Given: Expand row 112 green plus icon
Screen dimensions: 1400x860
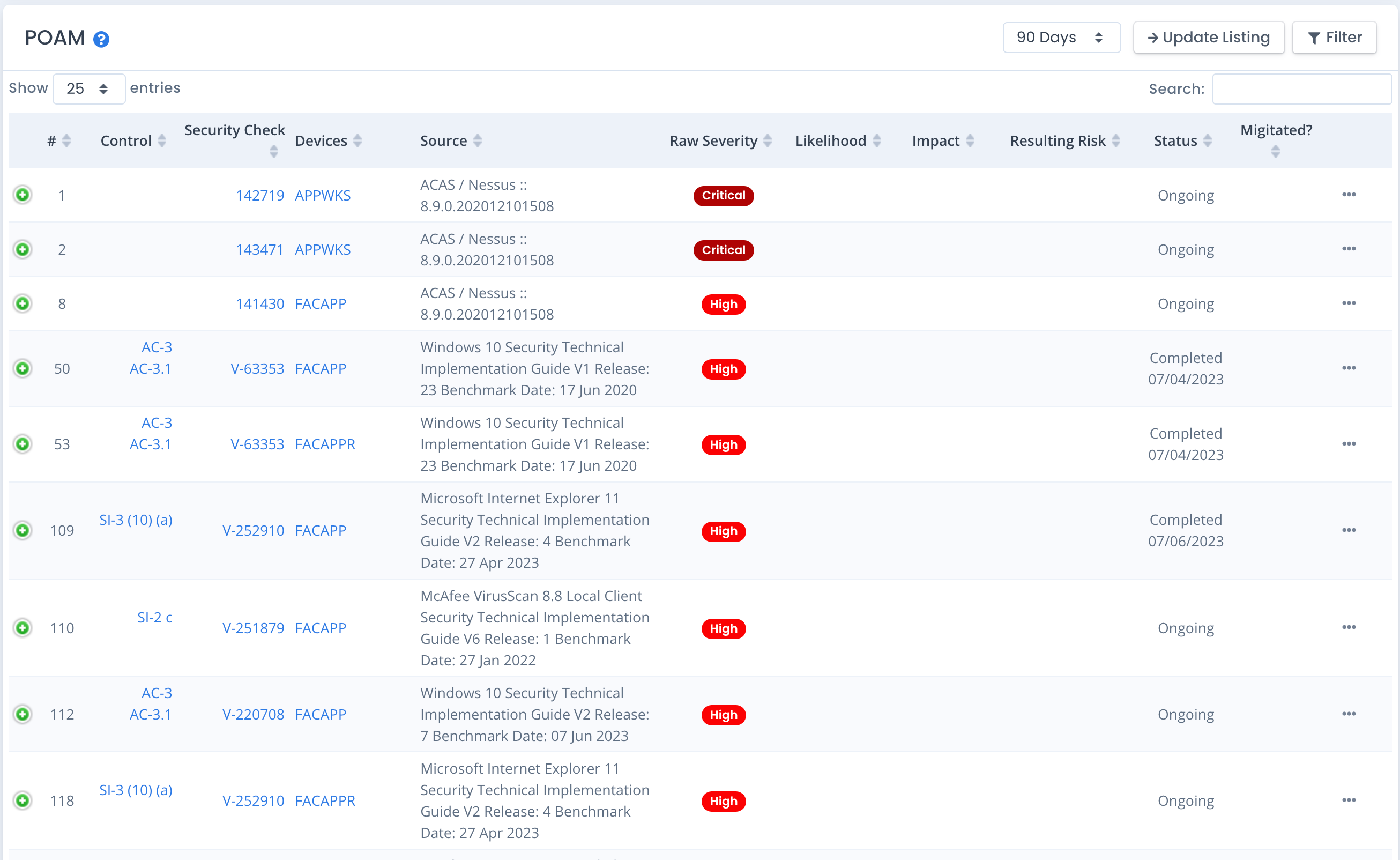Looking at the screenshot, I should pyautogui.click(x=23, y=714).
